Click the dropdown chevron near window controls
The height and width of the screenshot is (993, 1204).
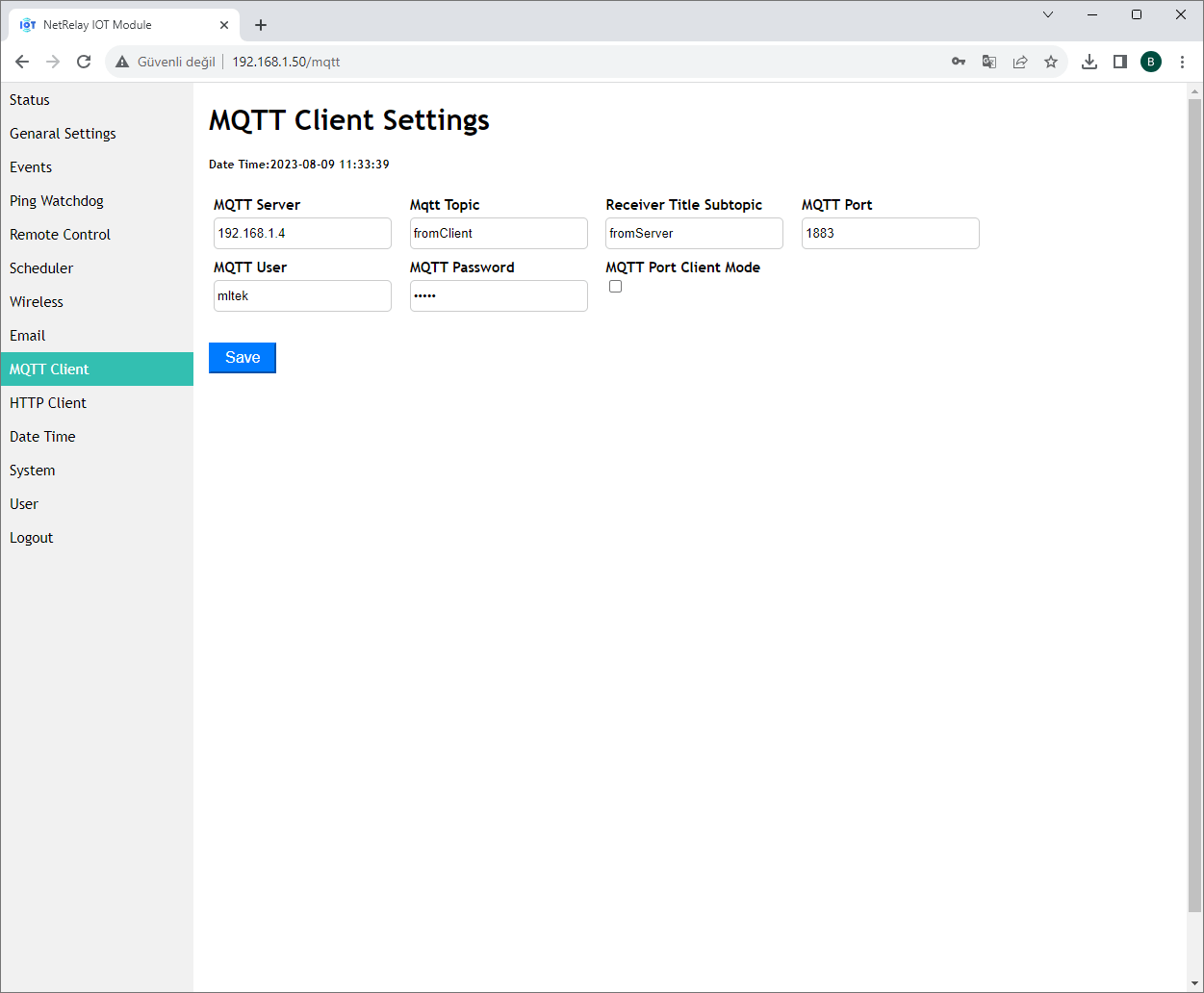click(x=1047, y=14)
